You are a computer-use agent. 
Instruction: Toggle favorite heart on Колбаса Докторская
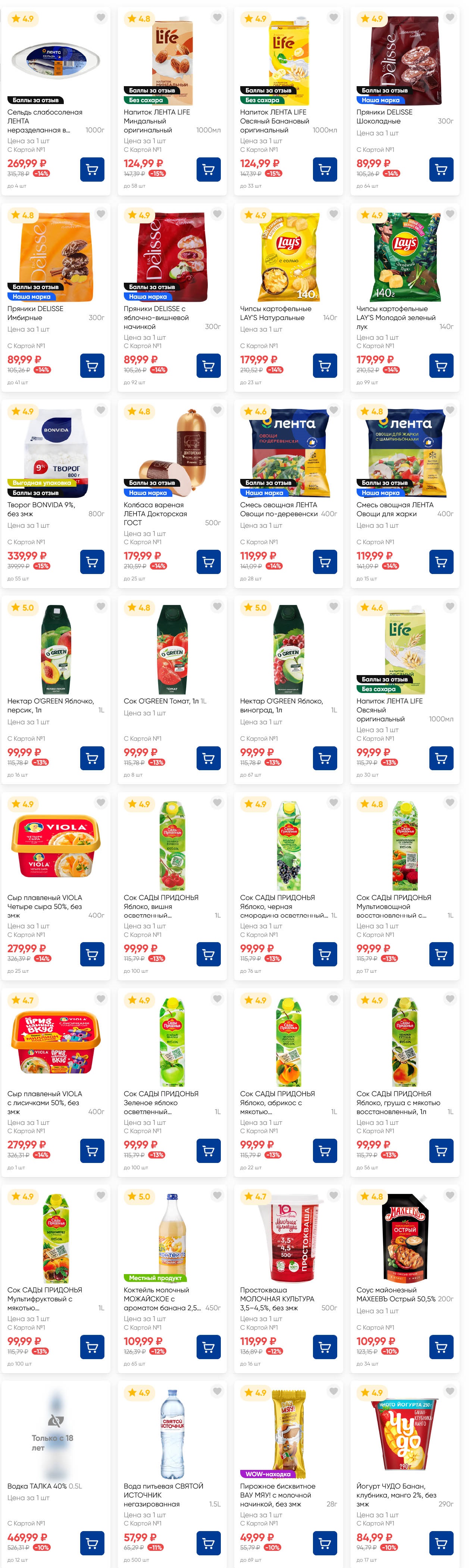pos(217,410)
